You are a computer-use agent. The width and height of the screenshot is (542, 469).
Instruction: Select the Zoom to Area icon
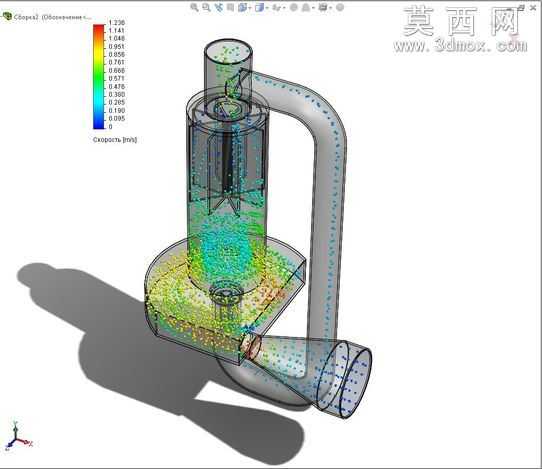pyautogui.click(x=206, y=7)
